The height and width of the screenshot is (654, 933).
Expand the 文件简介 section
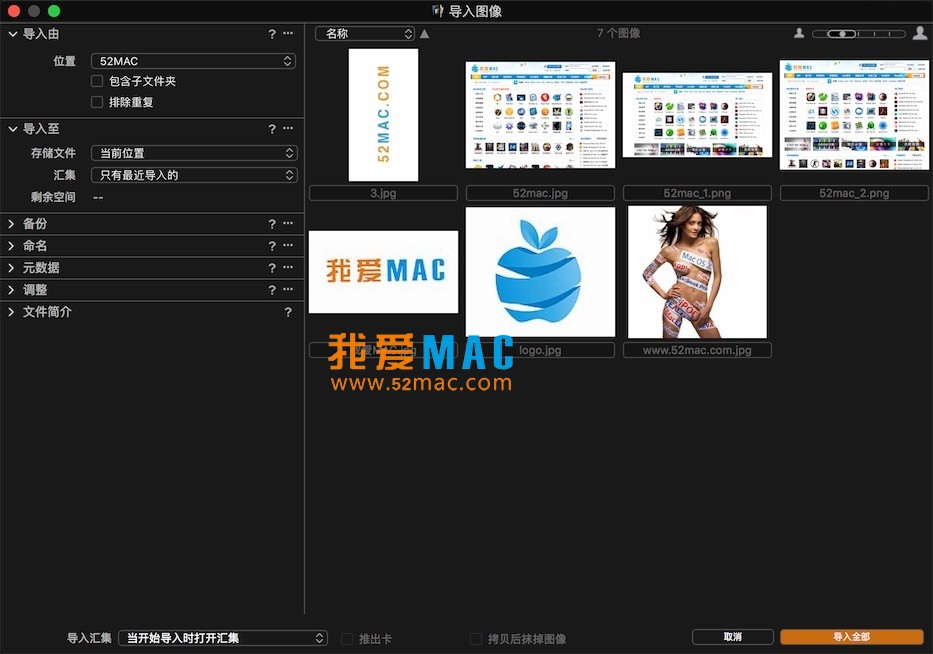click(x=11, y=312)
